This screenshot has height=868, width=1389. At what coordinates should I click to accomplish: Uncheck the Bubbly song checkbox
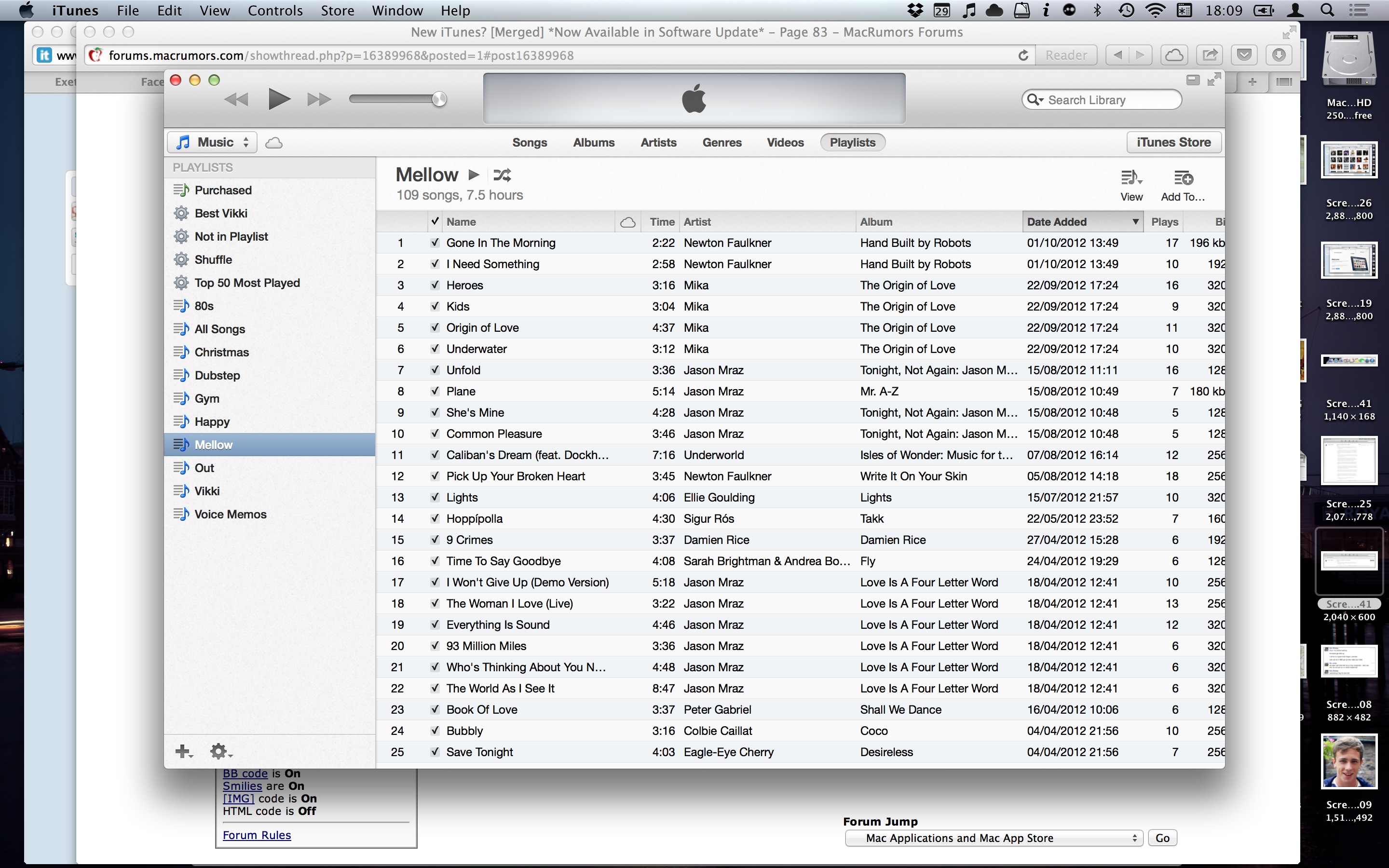click(x=435, y=731)
